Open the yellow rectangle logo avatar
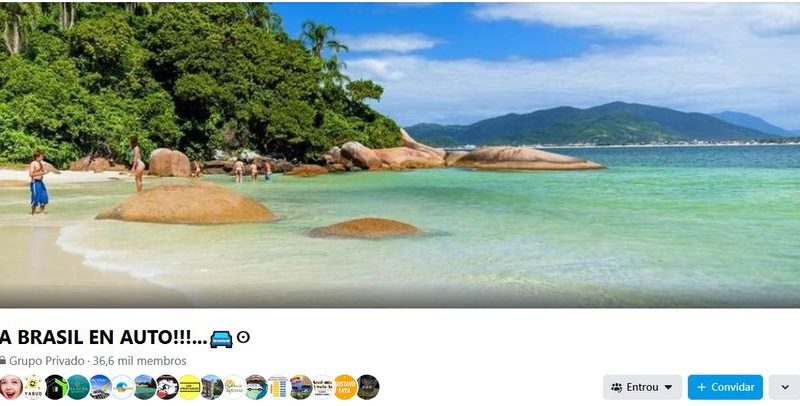800x406 pixels. click(x=189, y=387)
